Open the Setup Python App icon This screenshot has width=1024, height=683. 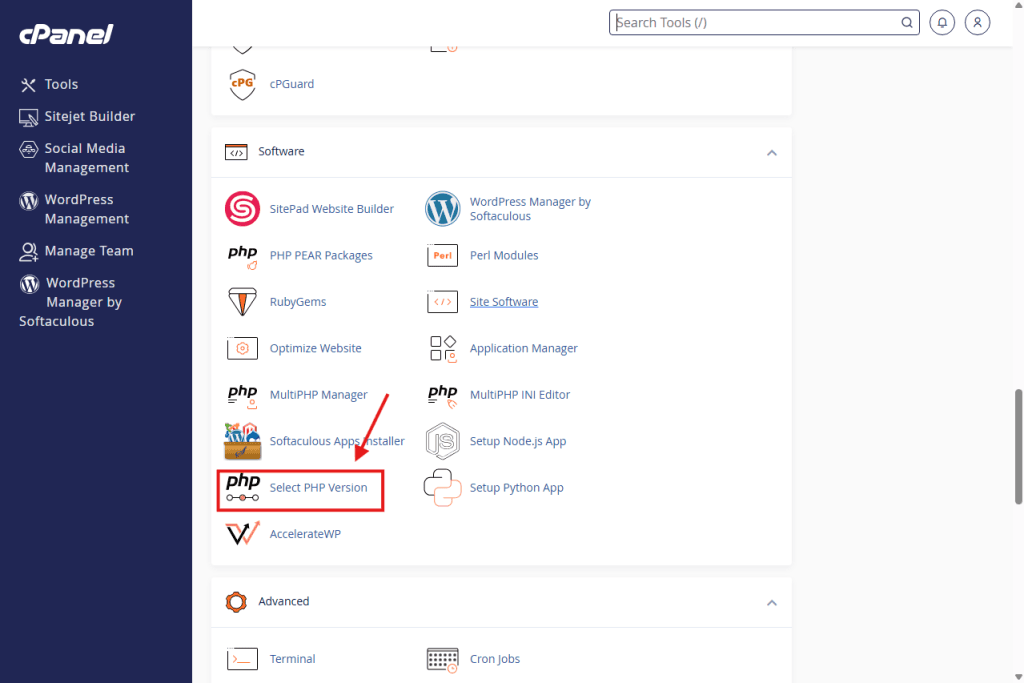tap(442, 488)
